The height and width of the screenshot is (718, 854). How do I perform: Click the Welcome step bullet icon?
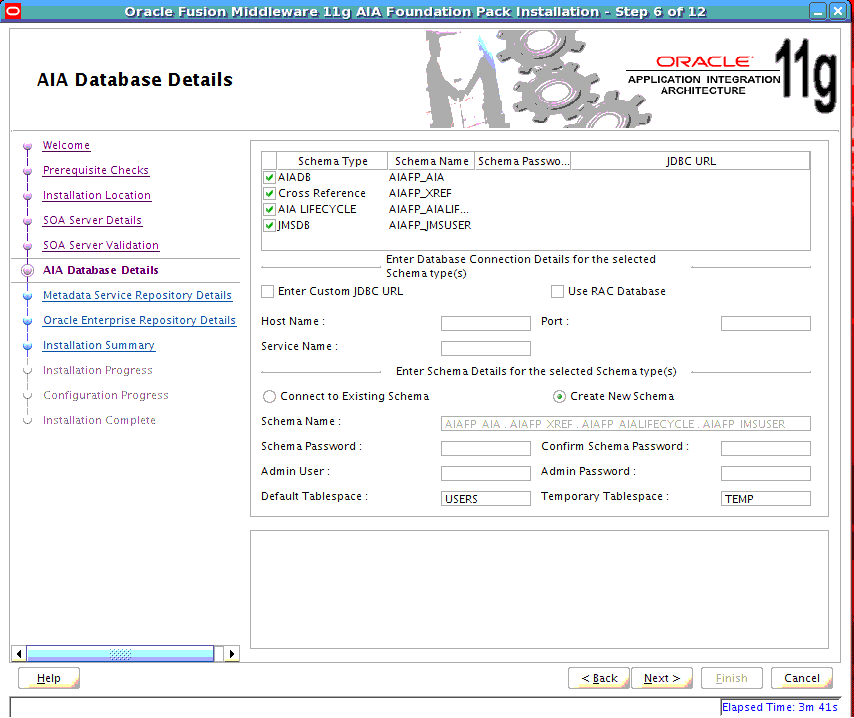27,146
